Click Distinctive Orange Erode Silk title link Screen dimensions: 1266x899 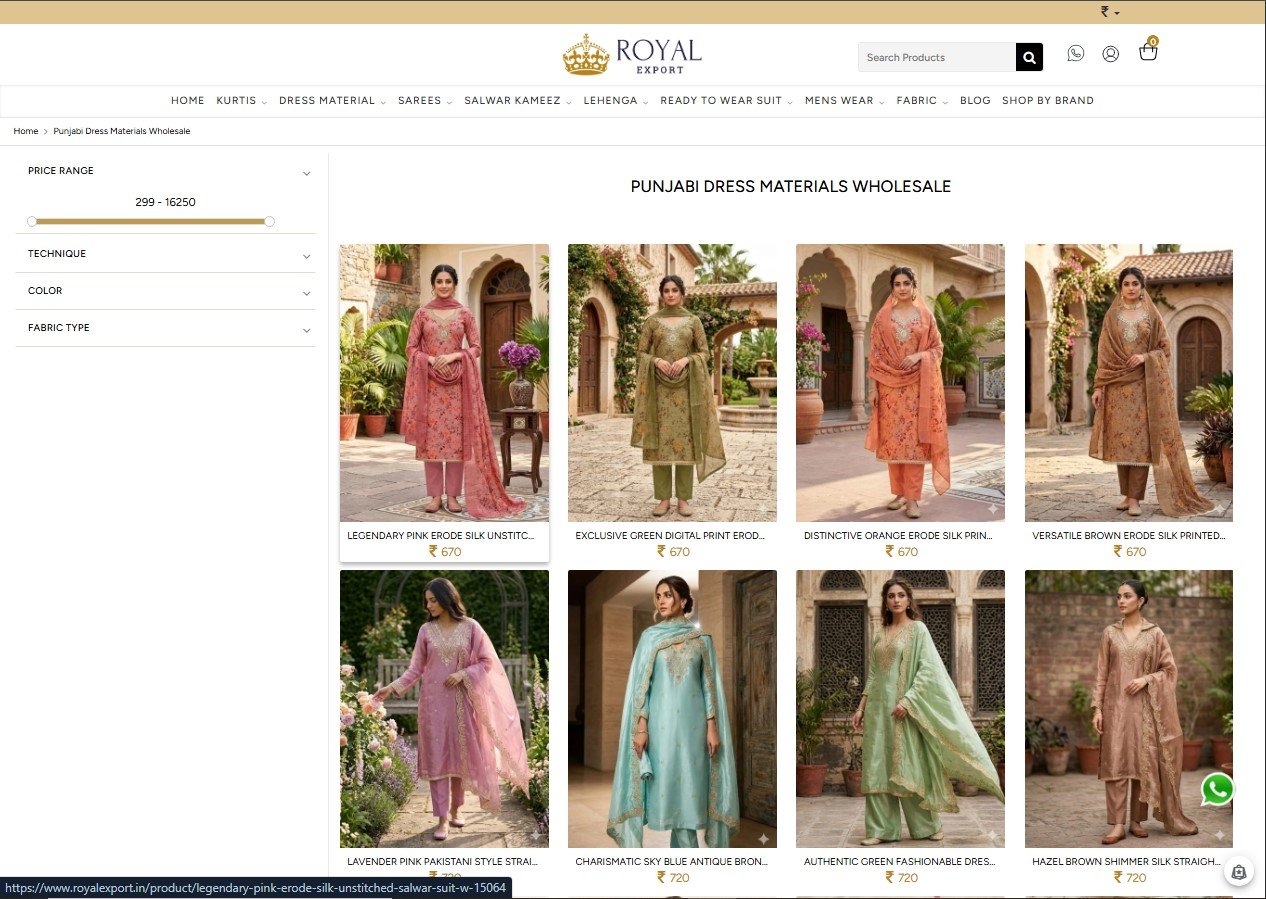898,536
